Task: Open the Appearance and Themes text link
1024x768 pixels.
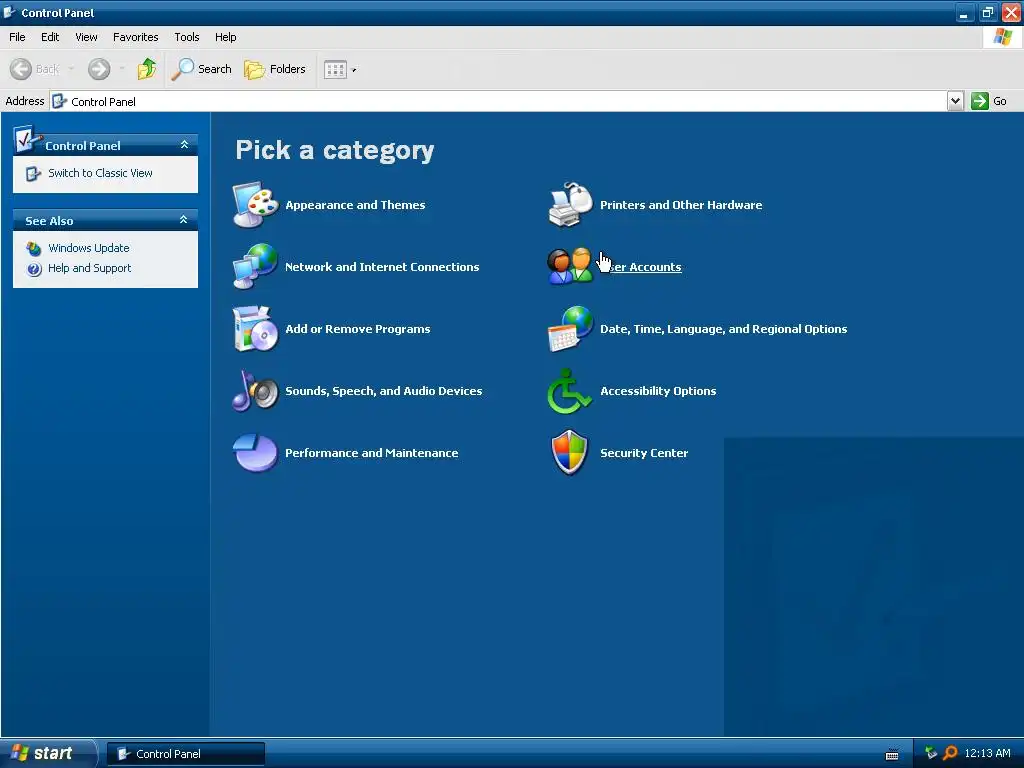Action: coord(355,205)
